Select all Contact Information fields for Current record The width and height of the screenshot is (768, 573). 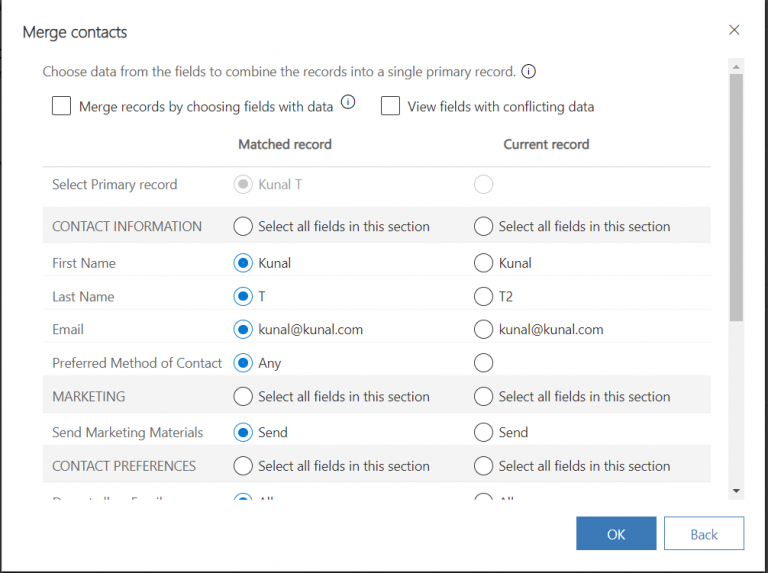[x=483, y=226]
